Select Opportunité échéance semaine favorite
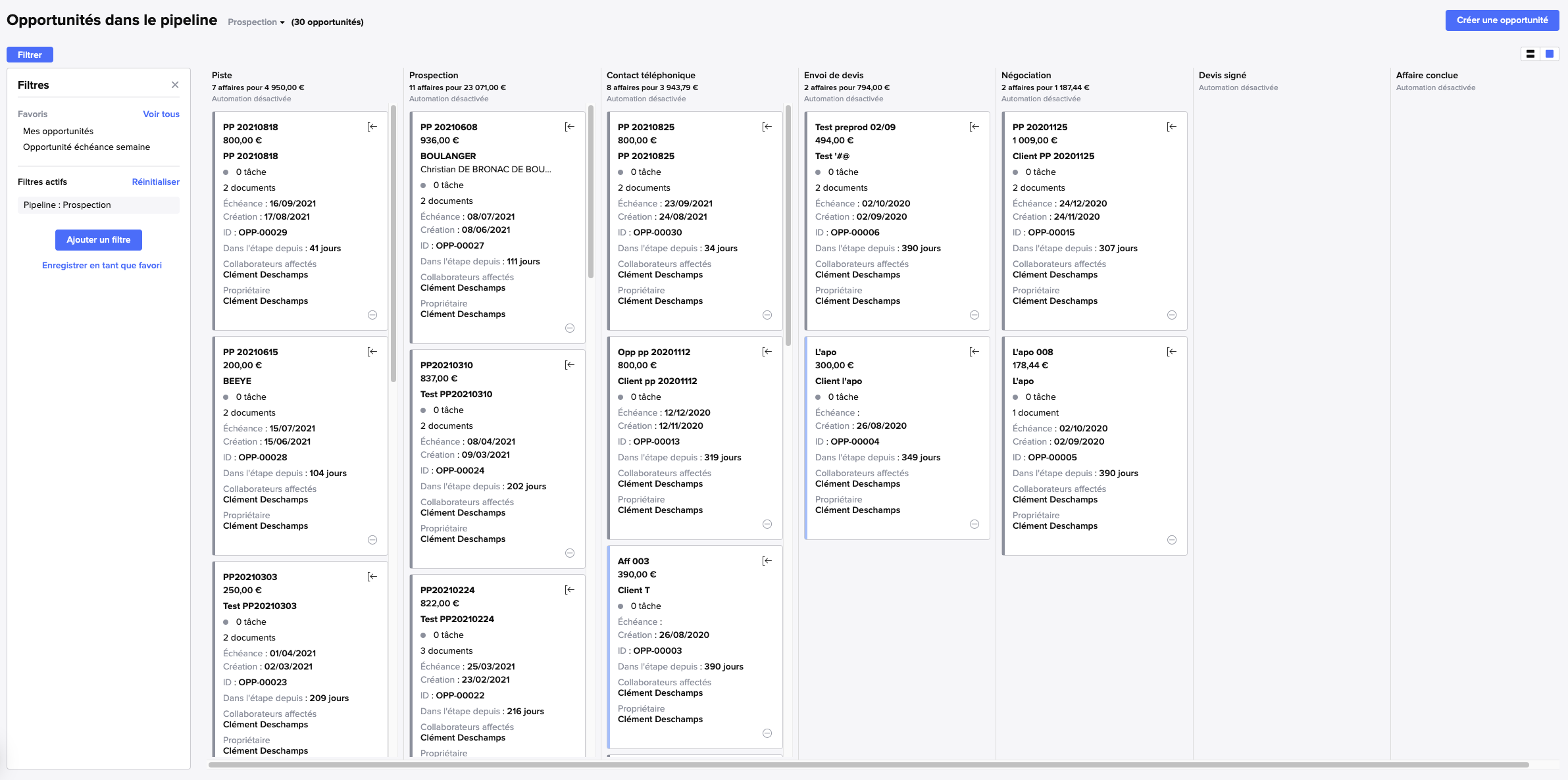1568x780 pixels. 86,147
